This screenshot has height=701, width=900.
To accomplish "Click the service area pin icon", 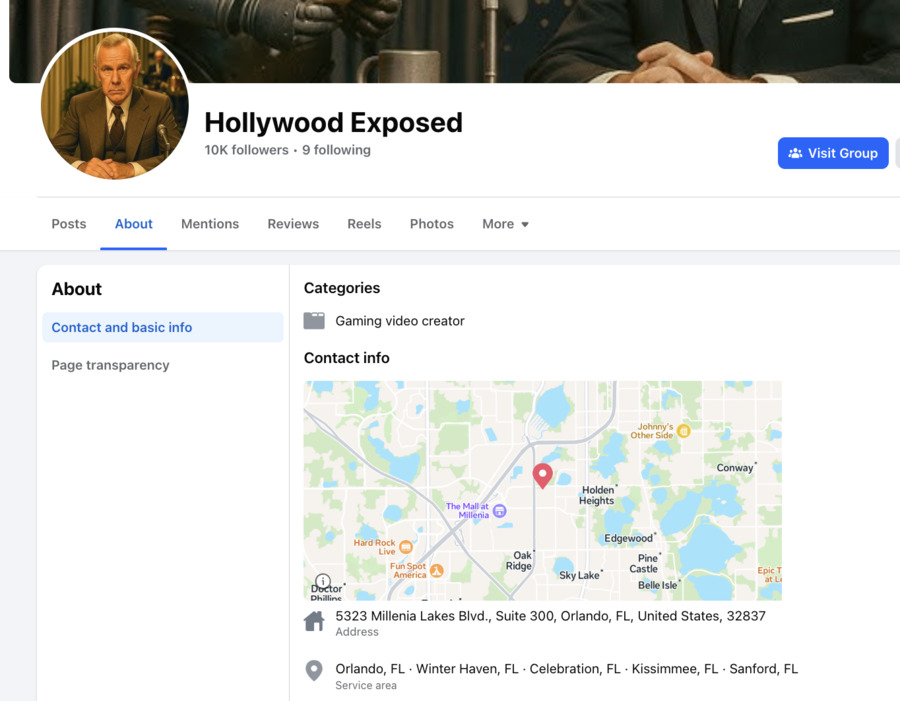I will 314,670.
